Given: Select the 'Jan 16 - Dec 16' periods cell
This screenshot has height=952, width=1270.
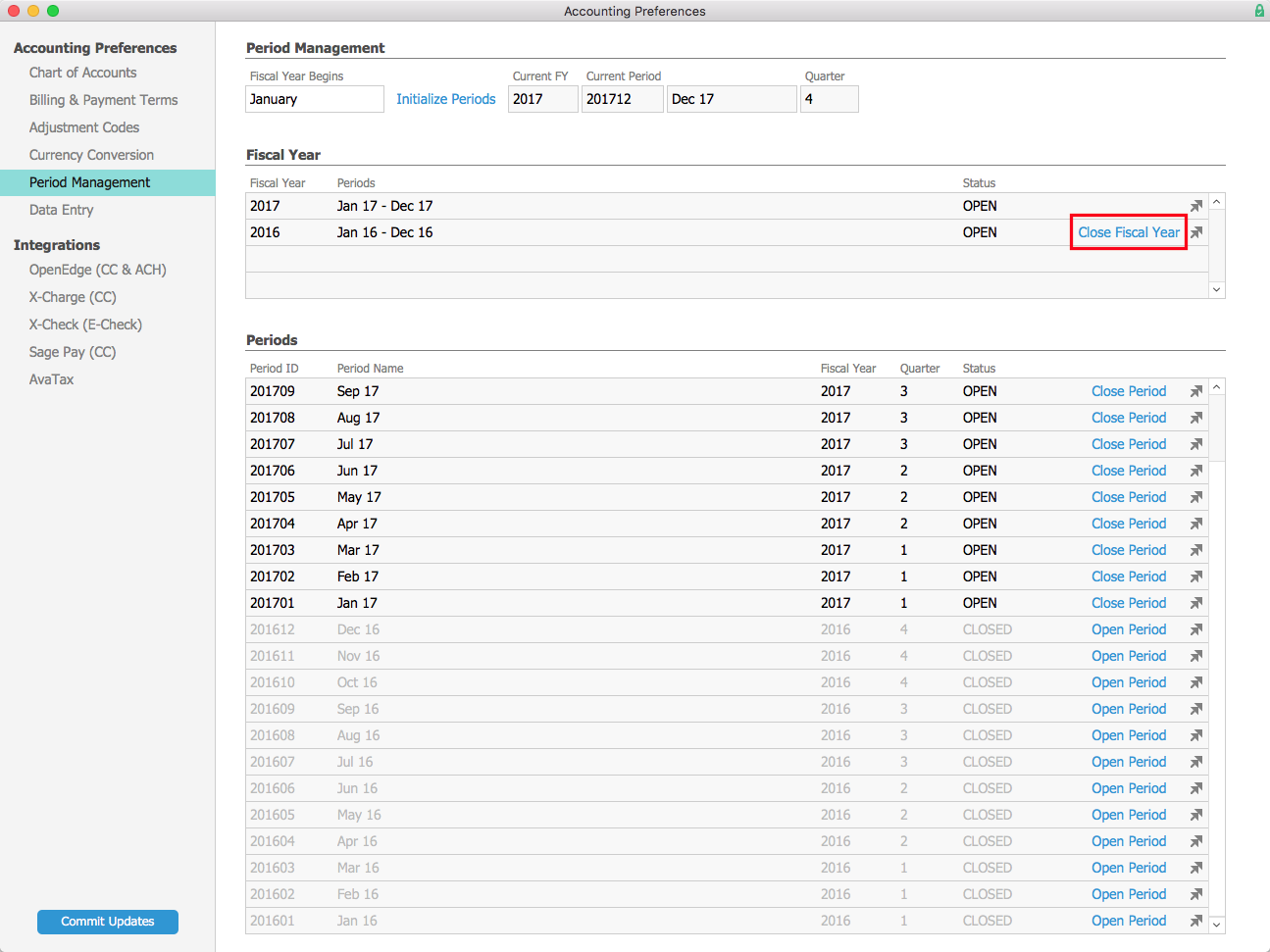Looking at the screenshot, I should click(385, 232).
